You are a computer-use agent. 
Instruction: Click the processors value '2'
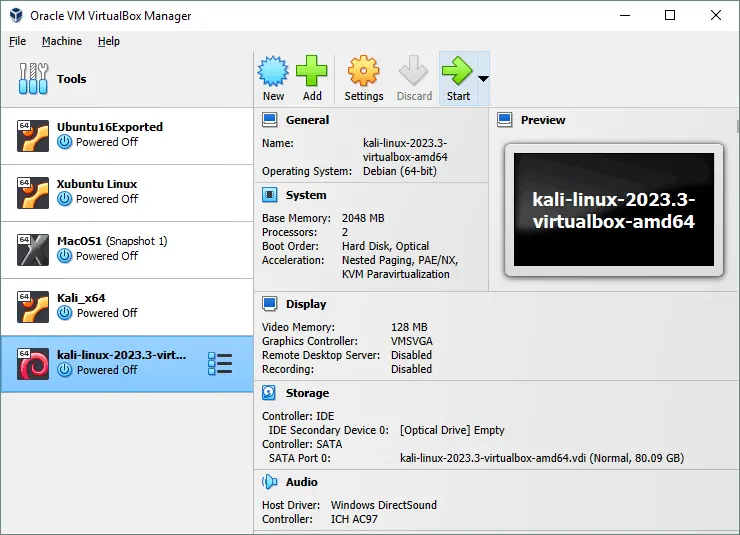345,233
